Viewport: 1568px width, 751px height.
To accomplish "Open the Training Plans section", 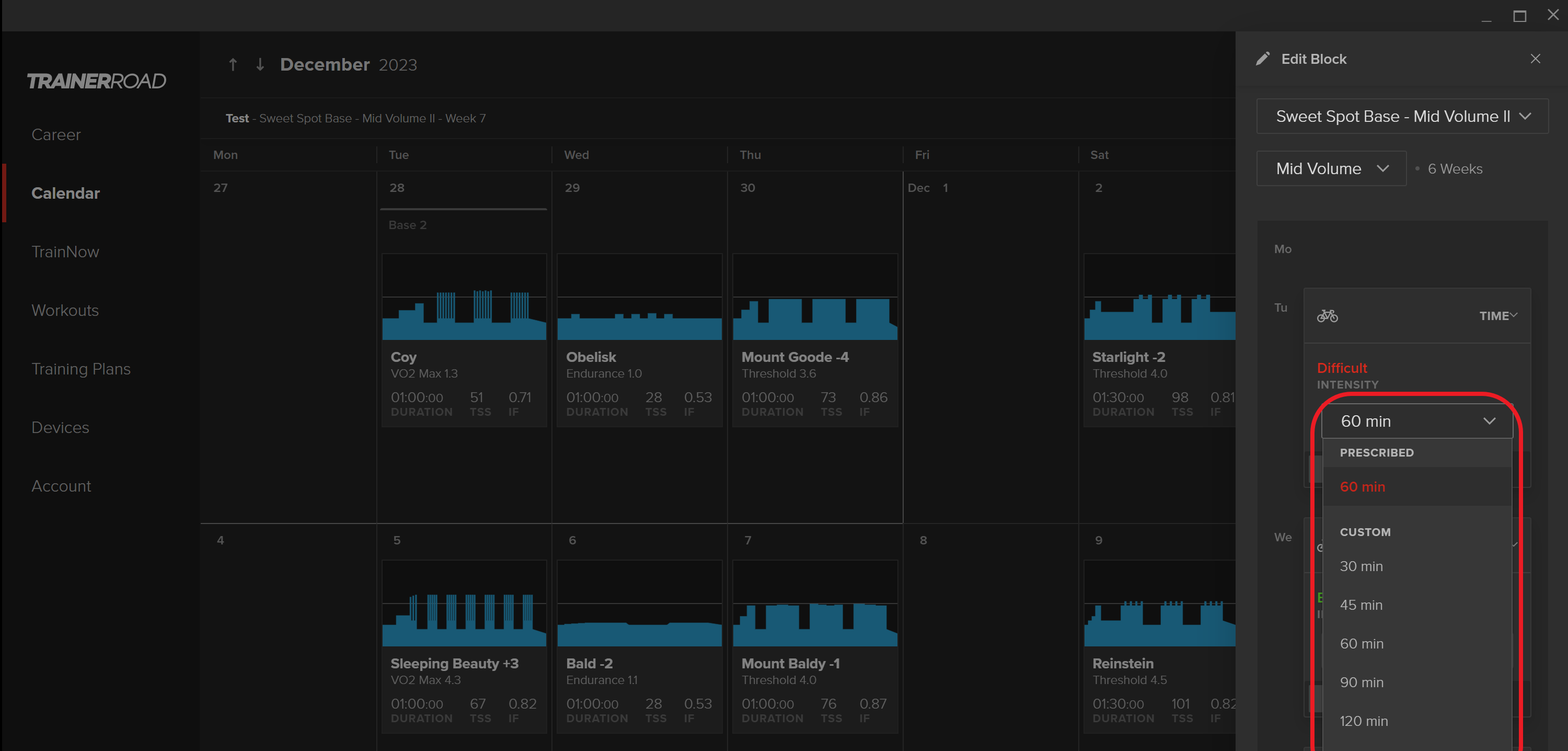I will [x=81, y=369].
